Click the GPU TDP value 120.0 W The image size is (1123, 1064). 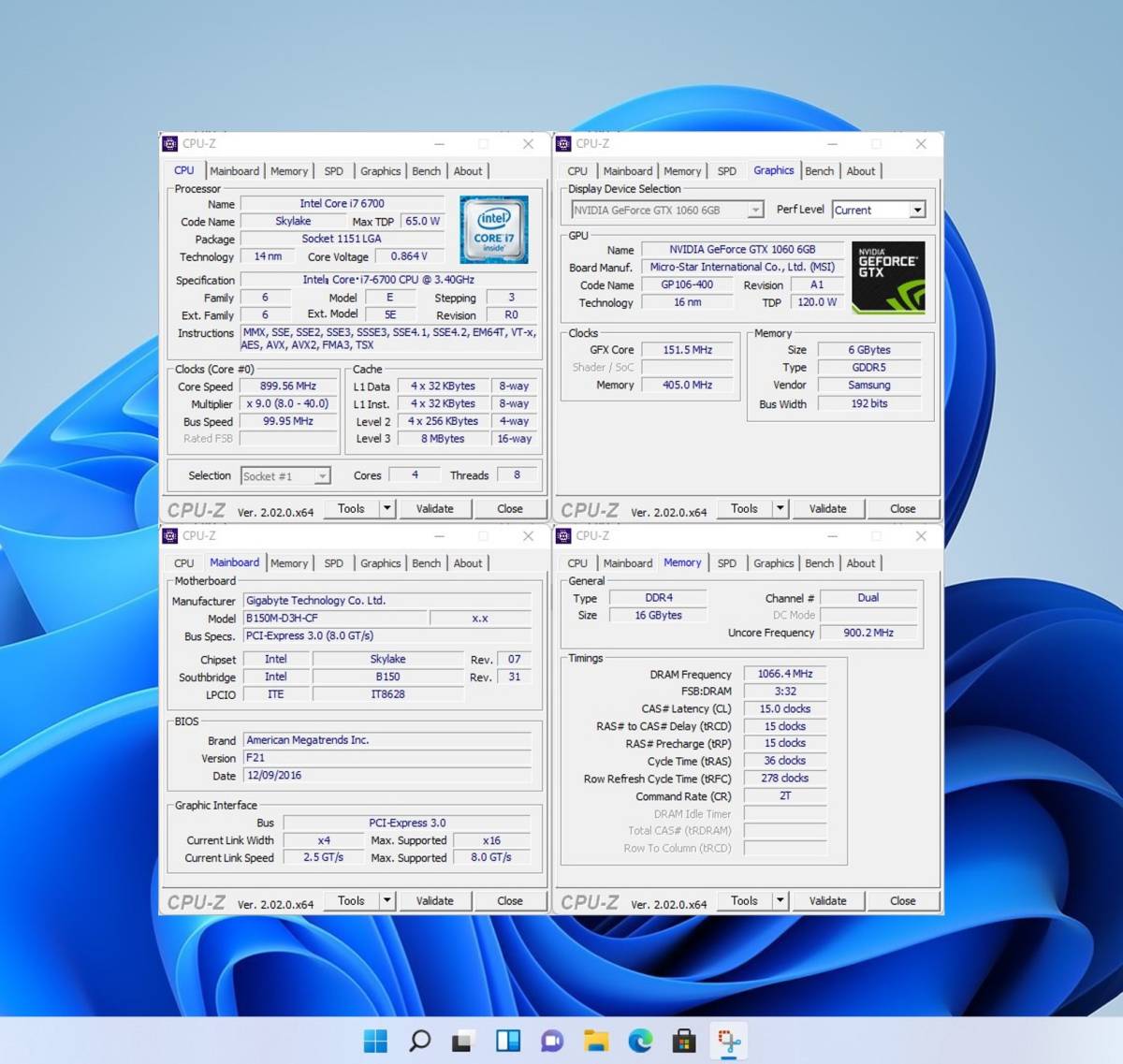coord(817,302)
